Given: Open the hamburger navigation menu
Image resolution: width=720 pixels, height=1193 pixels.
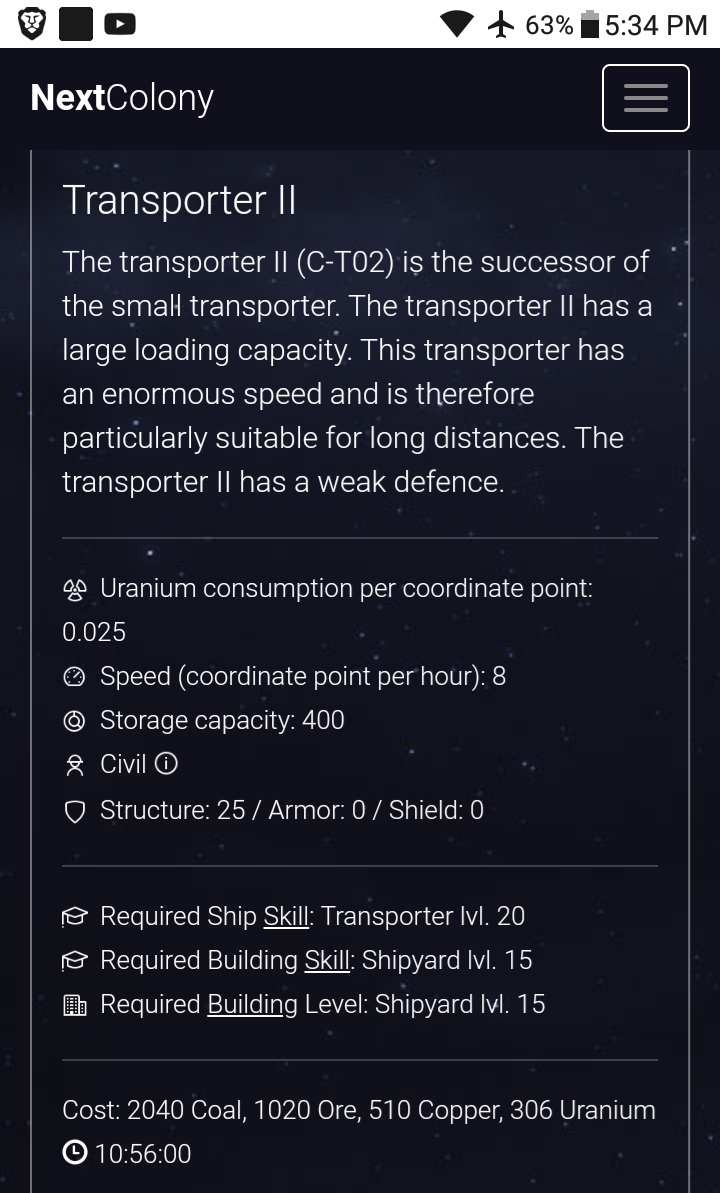Looking at the screenshot, I should (x=645, y=98).
